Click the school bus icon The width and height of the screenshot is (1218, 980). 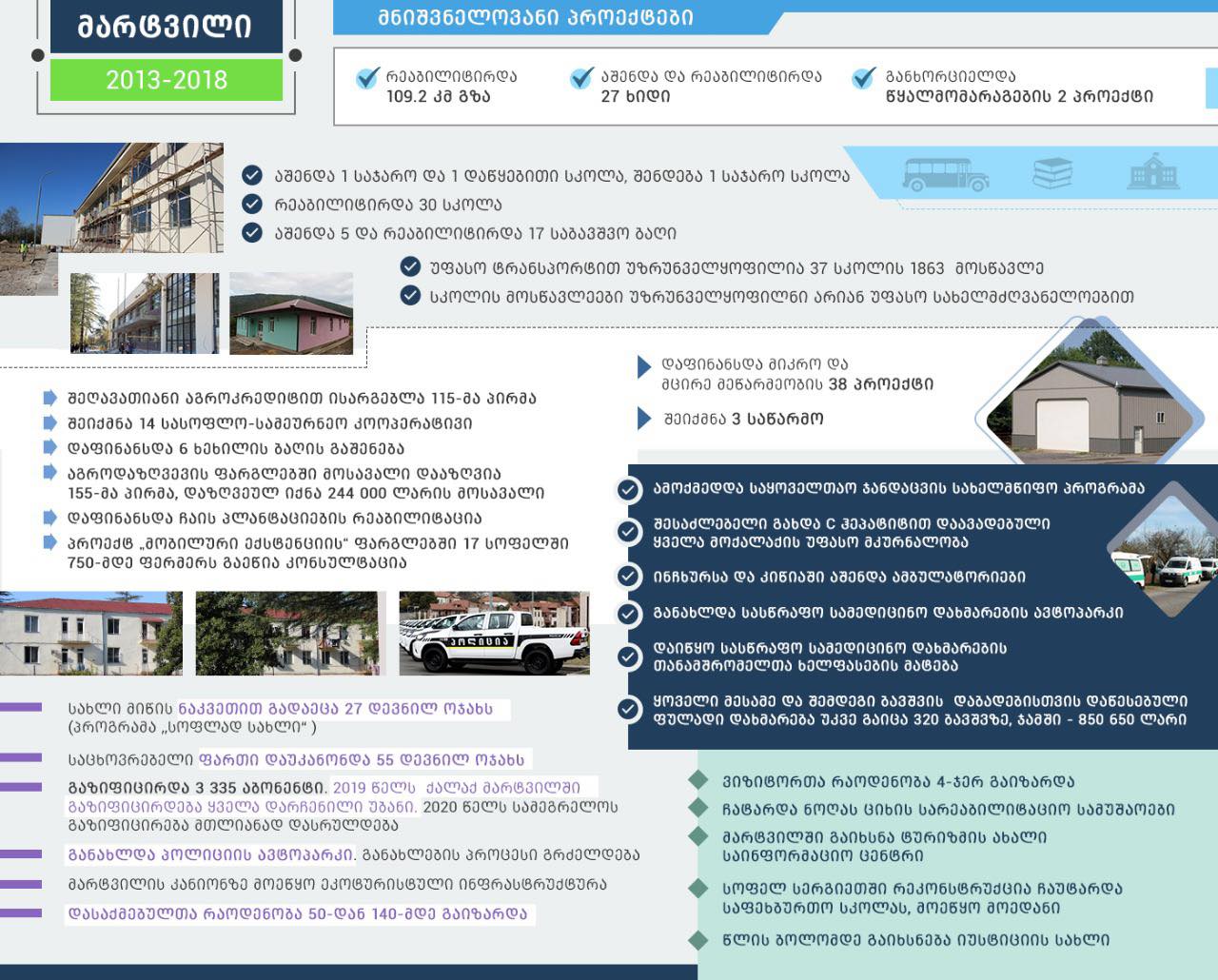coord(945,174)
